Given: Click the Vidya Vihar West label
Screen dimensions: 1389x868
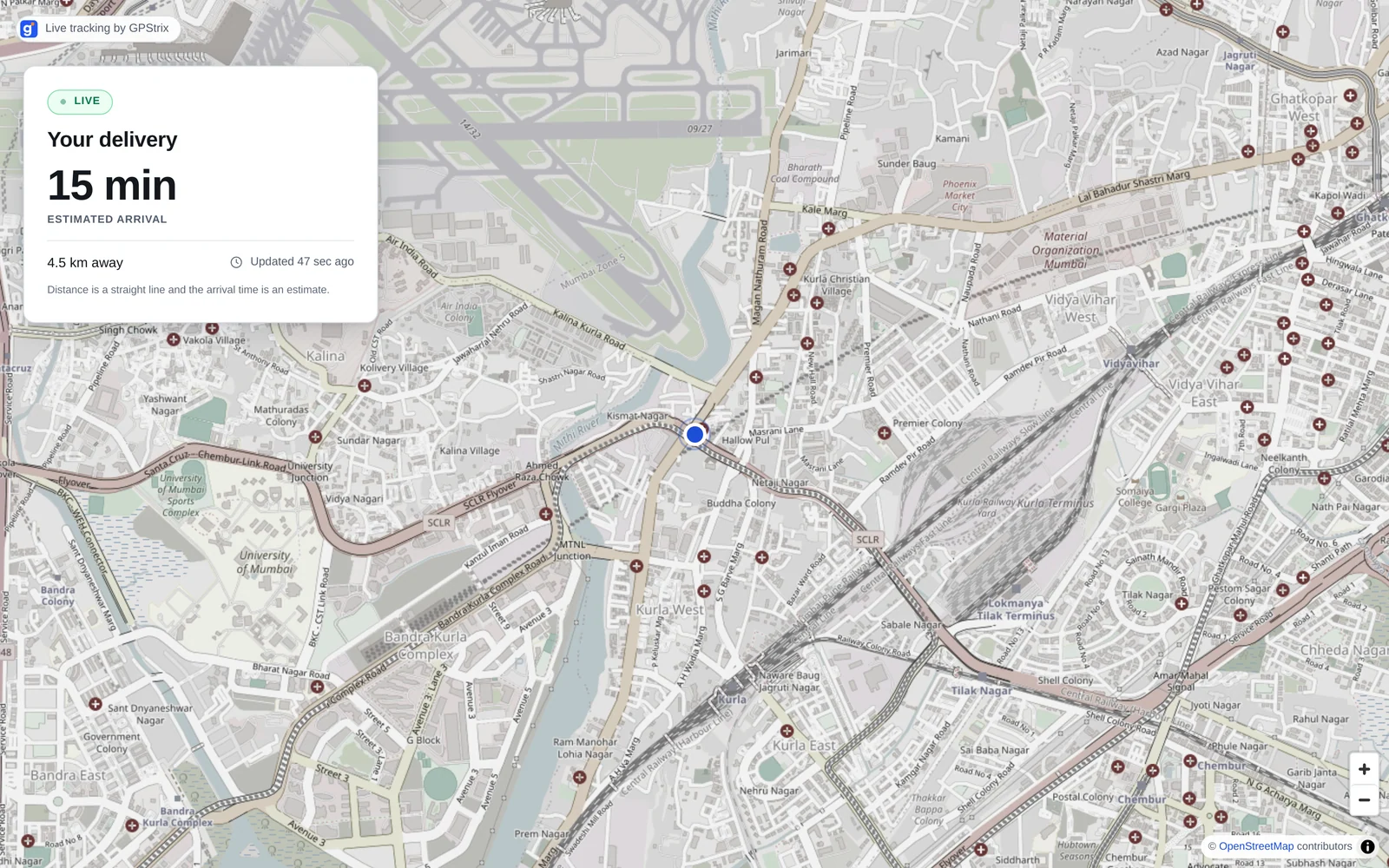Looking at the screenshot, I should 1080,308.
